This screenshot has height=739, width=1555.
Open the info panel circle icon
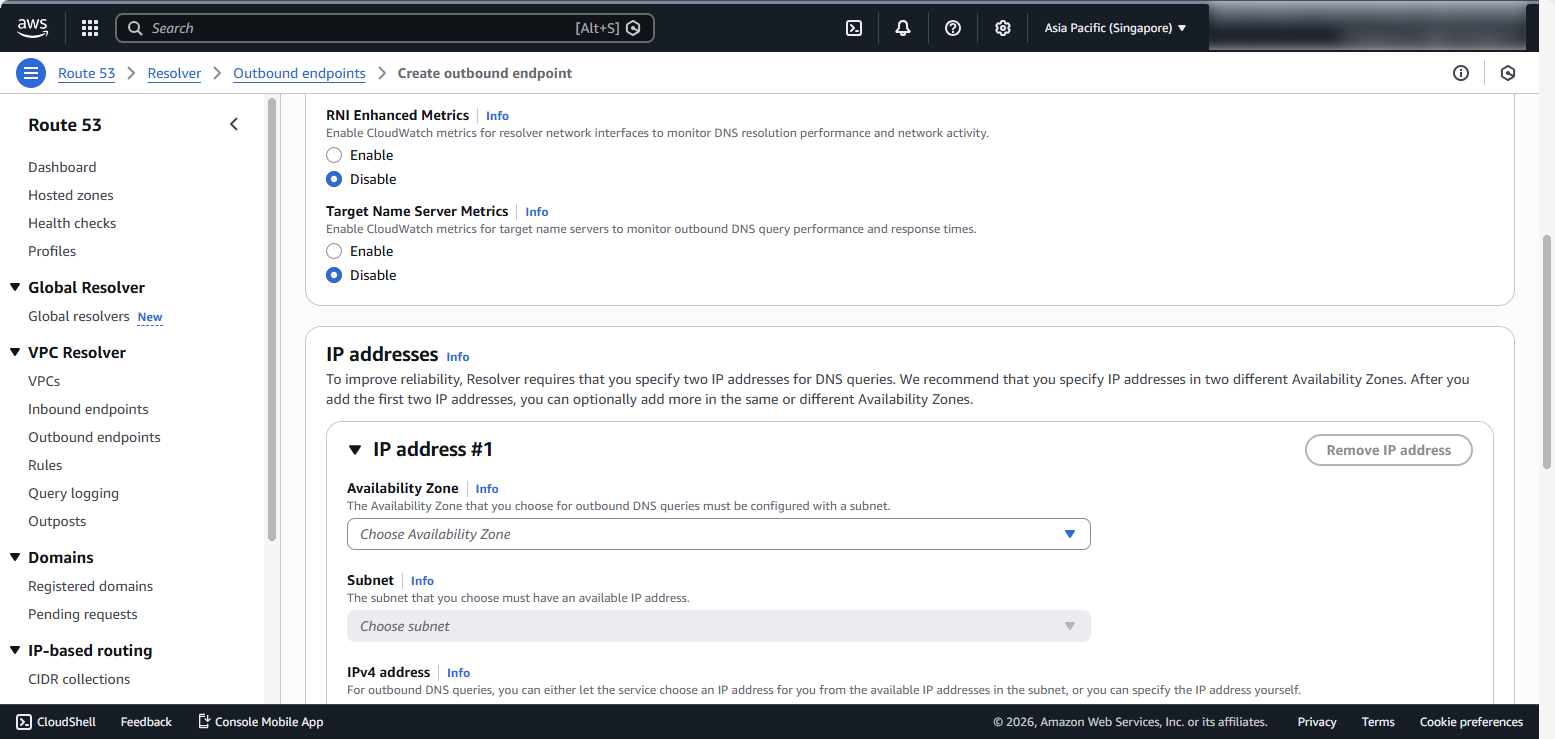click(x=1461, y=73)
